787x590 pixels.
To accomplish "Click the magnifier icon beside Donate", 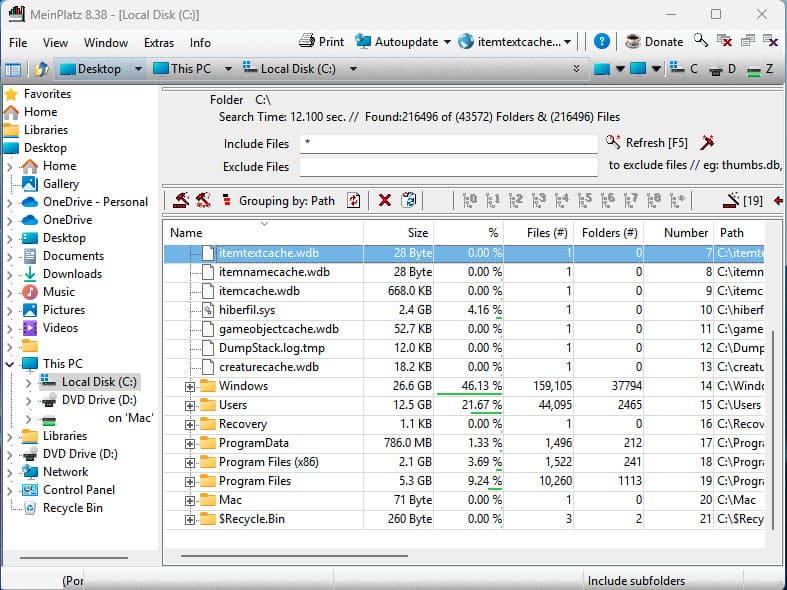I will pos(701,42).
